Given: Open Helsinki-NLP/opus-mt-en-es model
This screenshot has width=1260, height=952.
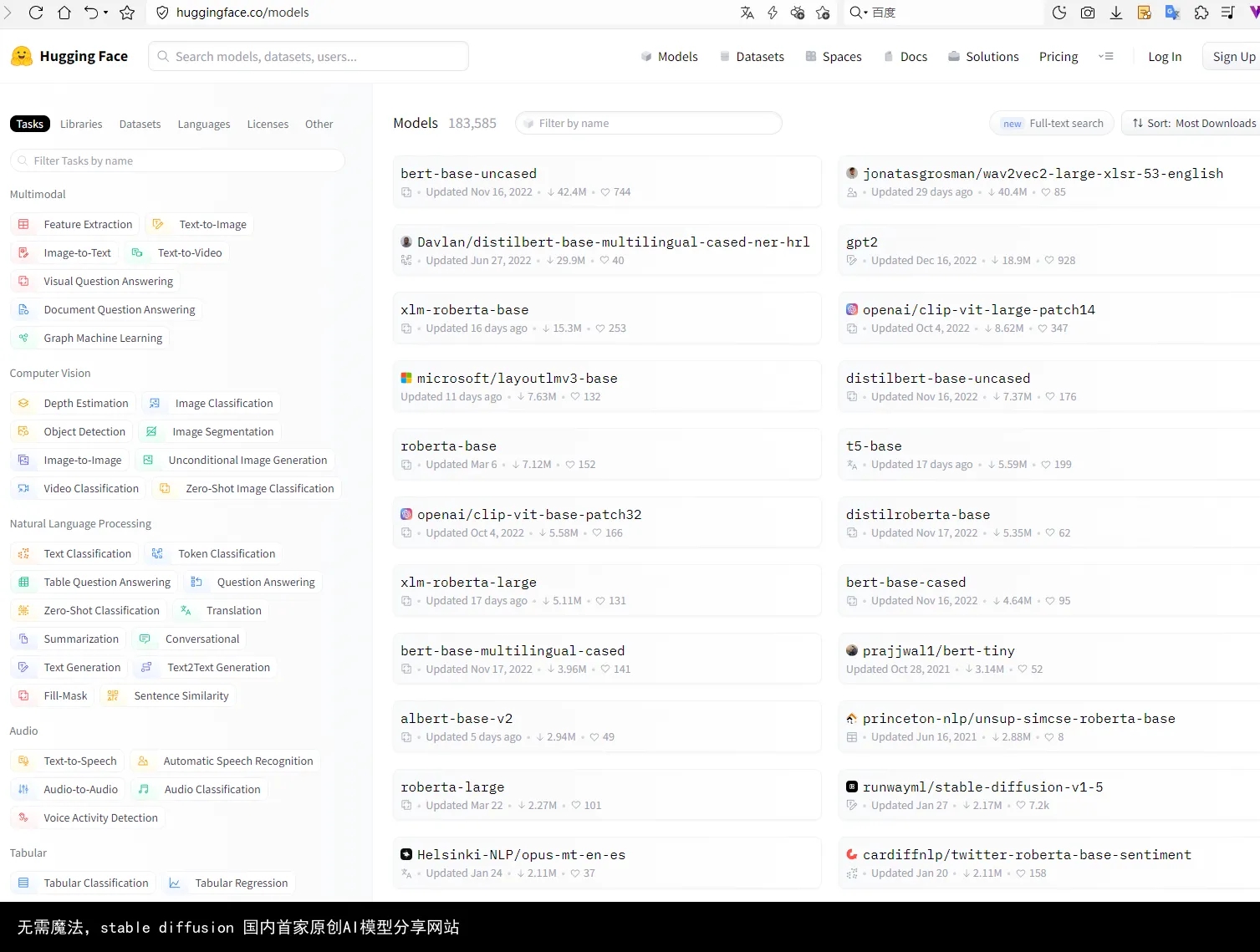Looking at the screenshot, I should coord(607,863).
